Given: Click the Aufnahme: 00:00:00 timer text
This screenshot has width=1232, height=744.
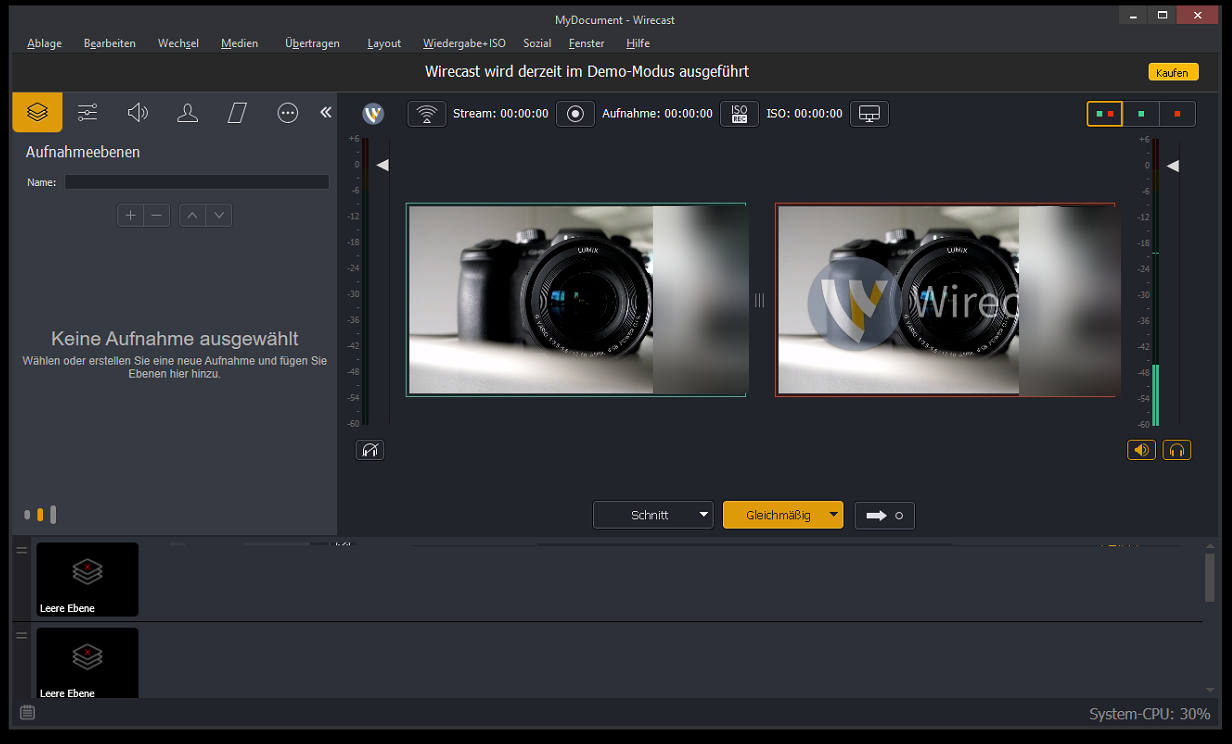Looking at the screenshot, I should tap(657, 114).
